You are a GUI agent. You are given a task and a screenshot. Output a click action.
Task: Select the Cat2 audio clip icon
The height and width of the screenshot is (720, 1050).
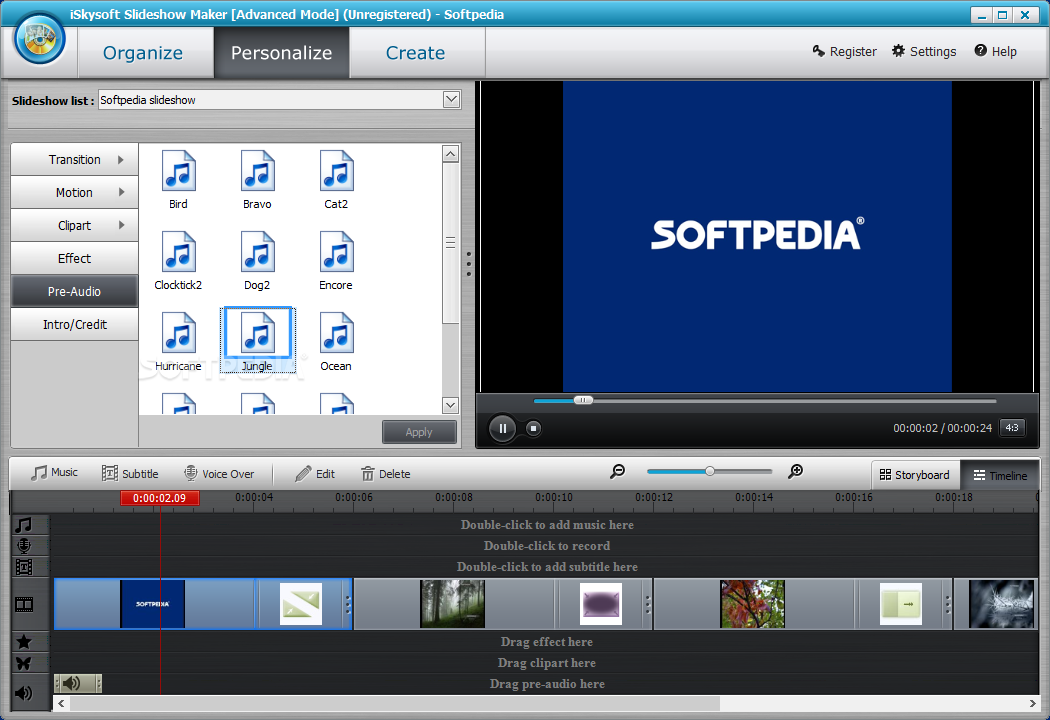coord(336,171)
